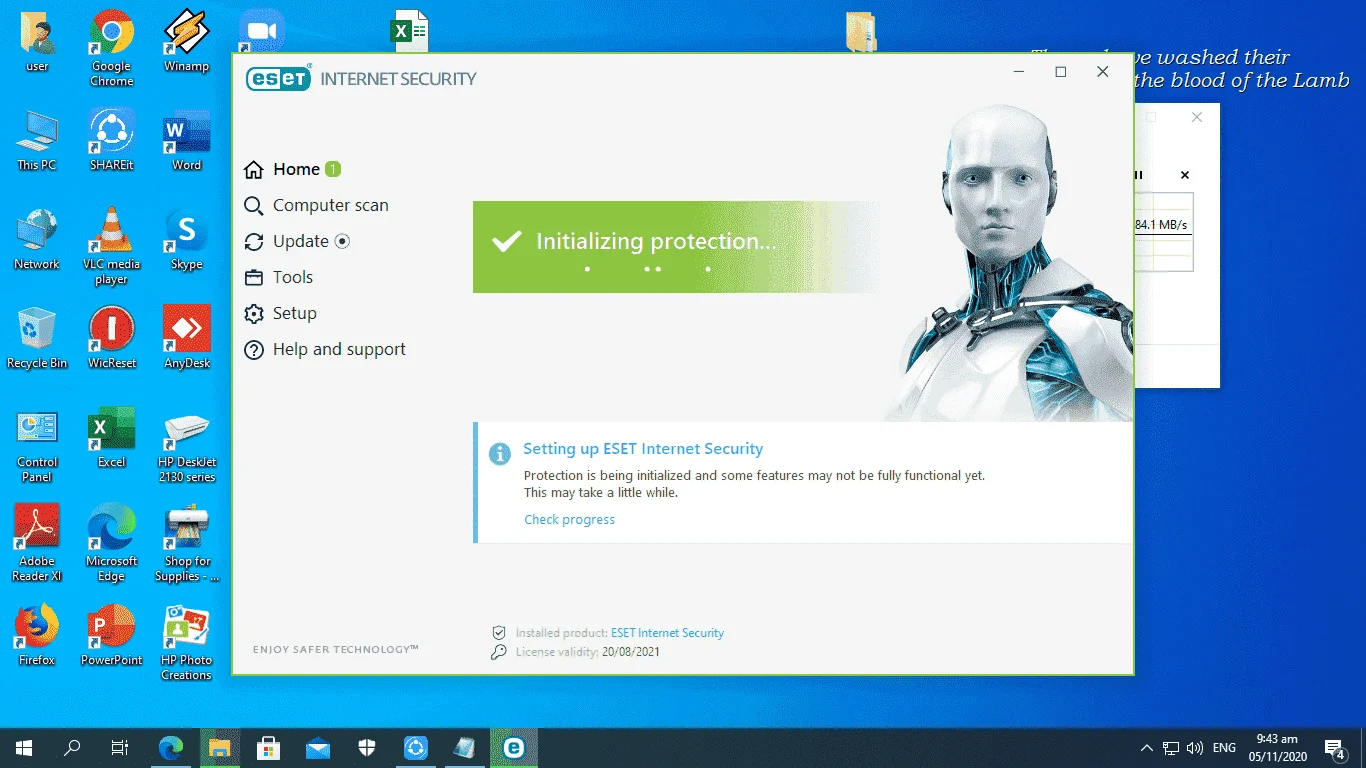Launch Excel from the desktop shortcut
This screenshot has width=1366, height=768.
[112, 438]
